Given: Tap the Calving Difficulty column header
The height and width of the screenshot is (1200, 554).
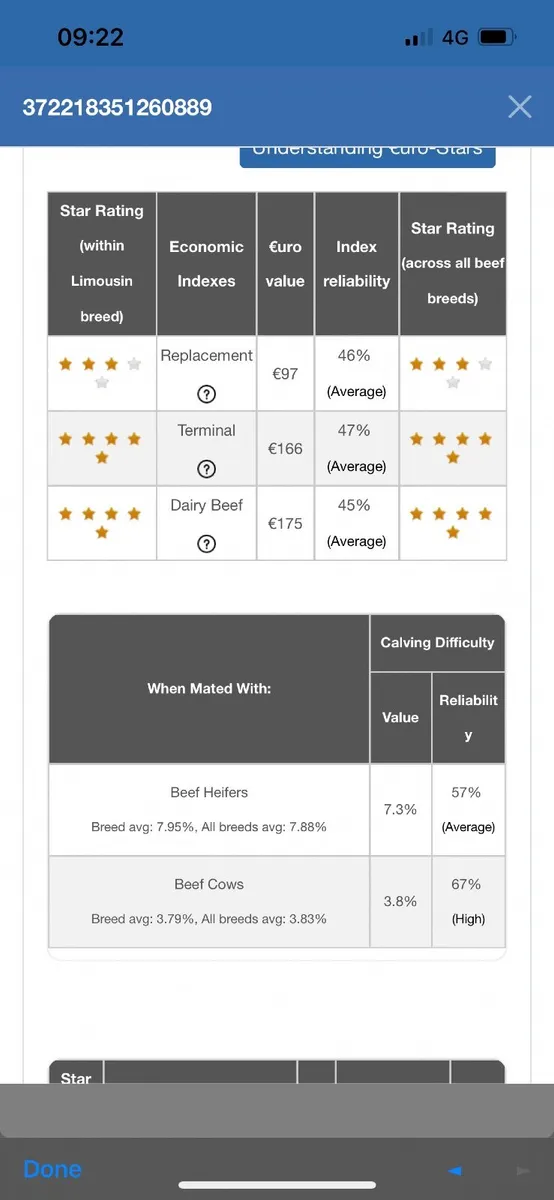Looking at the screenshot, I should (437, 643).
